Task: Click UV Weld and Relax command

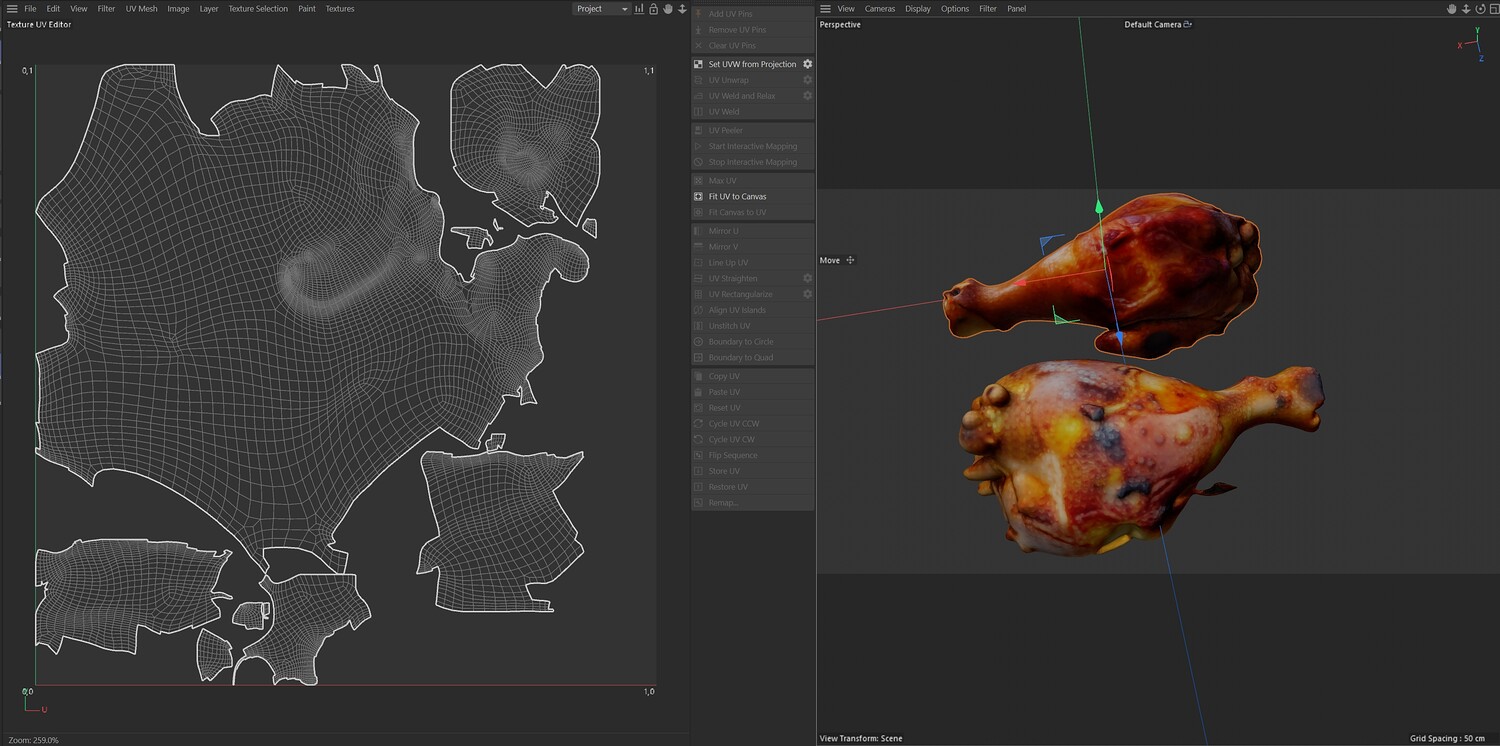Action: click(x=752, y=96)
